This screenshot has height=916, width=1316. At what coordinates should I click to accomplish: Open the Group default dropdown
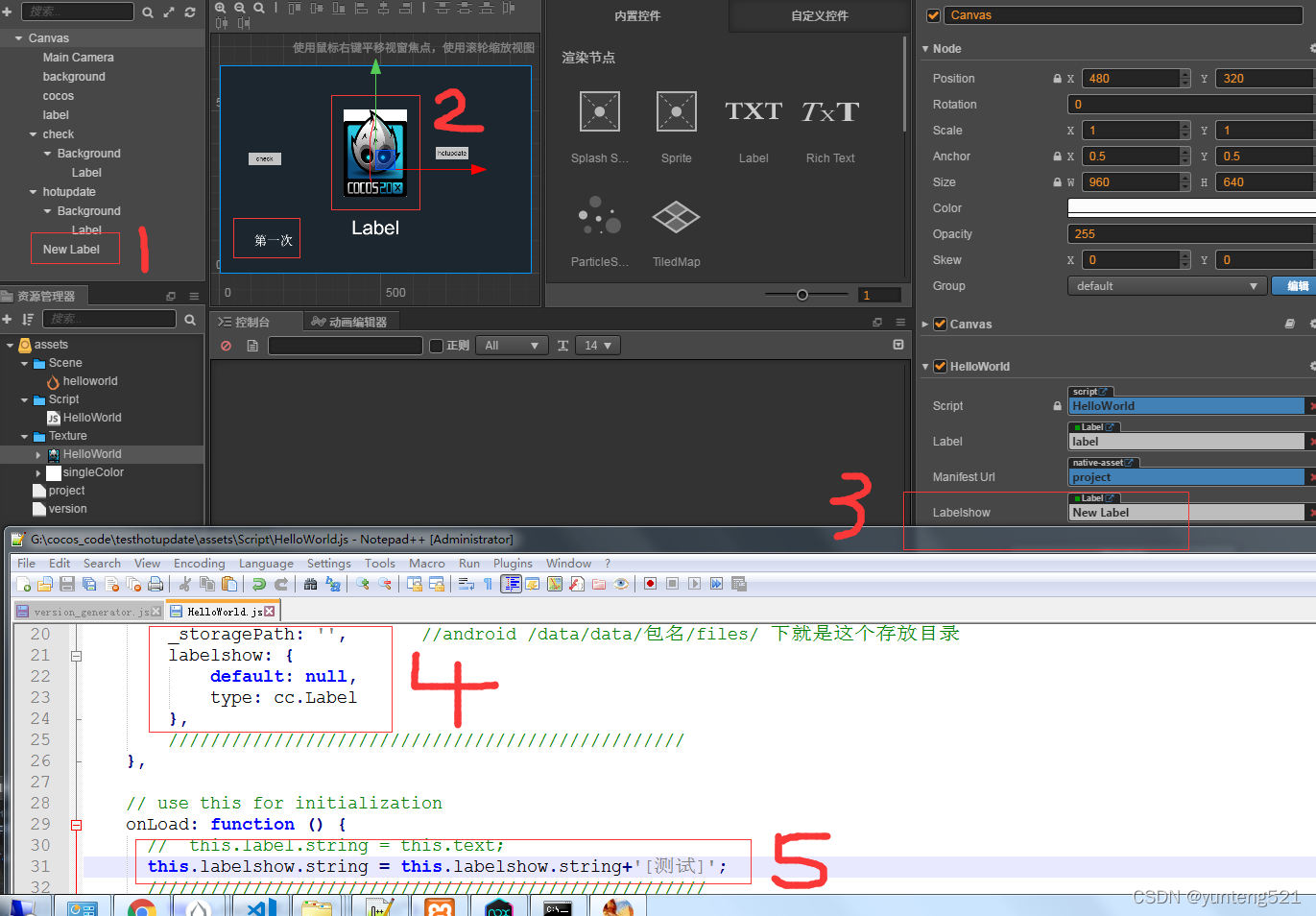click(x=1166, y=286)
